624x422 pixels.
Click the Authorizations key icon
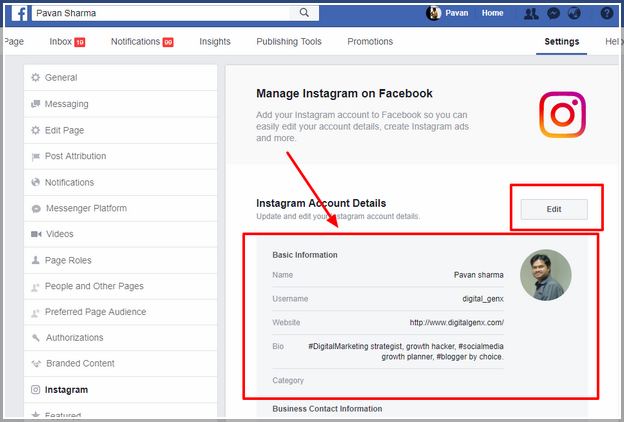[x=36, y=338]
